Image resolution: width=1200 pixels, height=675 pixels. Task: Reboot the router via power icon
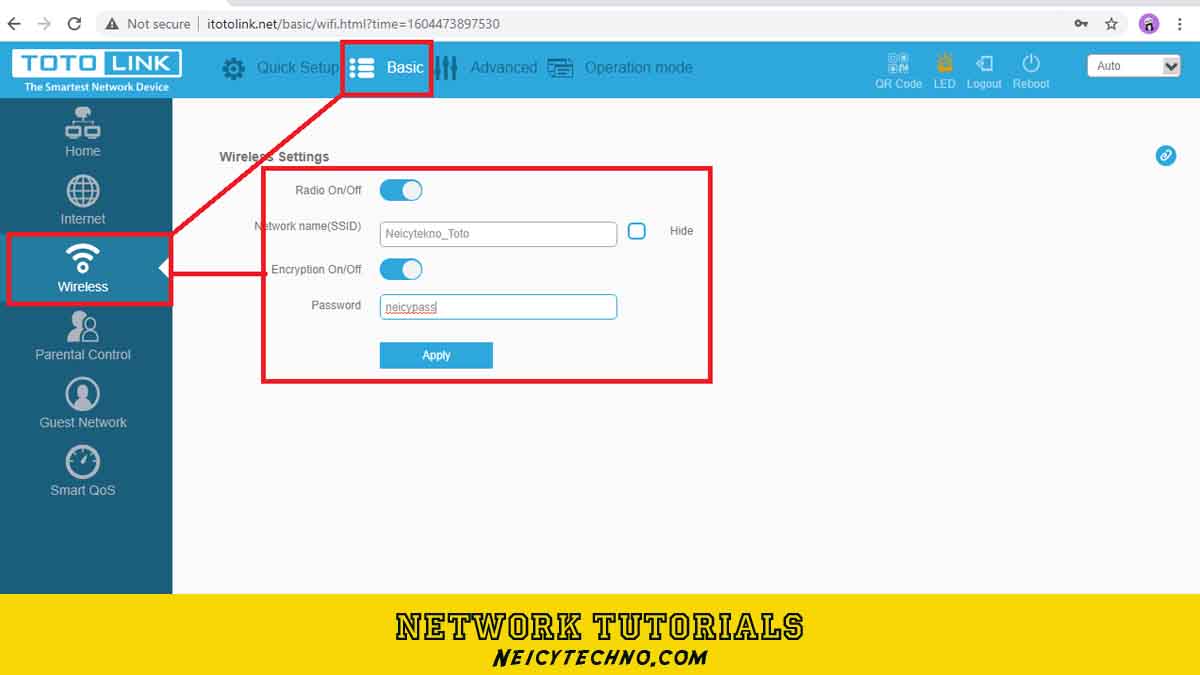[1031, 63]
